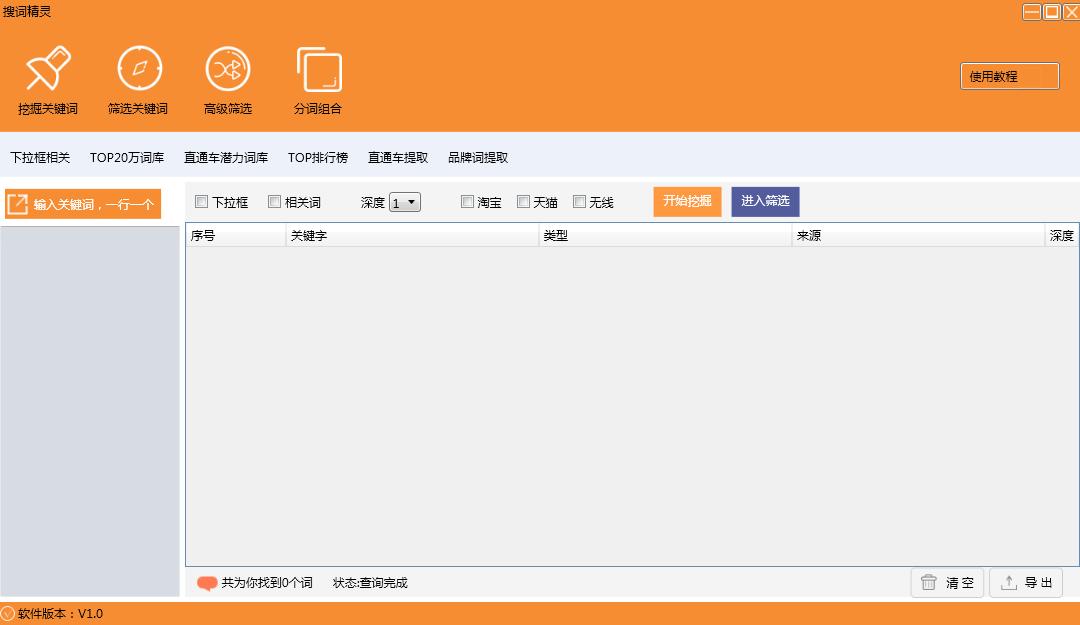1080x625 pixels.
Task: Switch to the TOP20万词库 tab
Action: pos(126,157)
